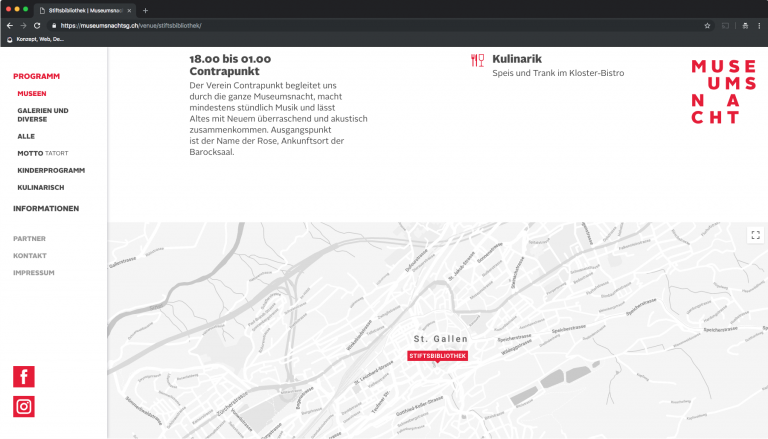Click the St. Gallen map label
The width and height of the screenshot is (768, 439).
click(x=441, y=339)
